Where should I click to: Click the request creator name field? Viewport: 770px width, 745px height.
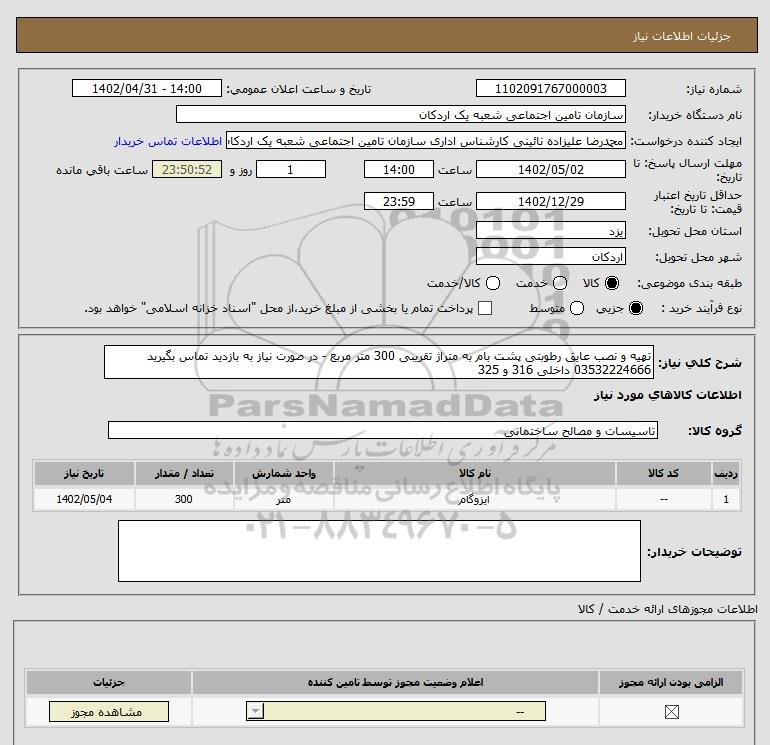coord(426,141)
